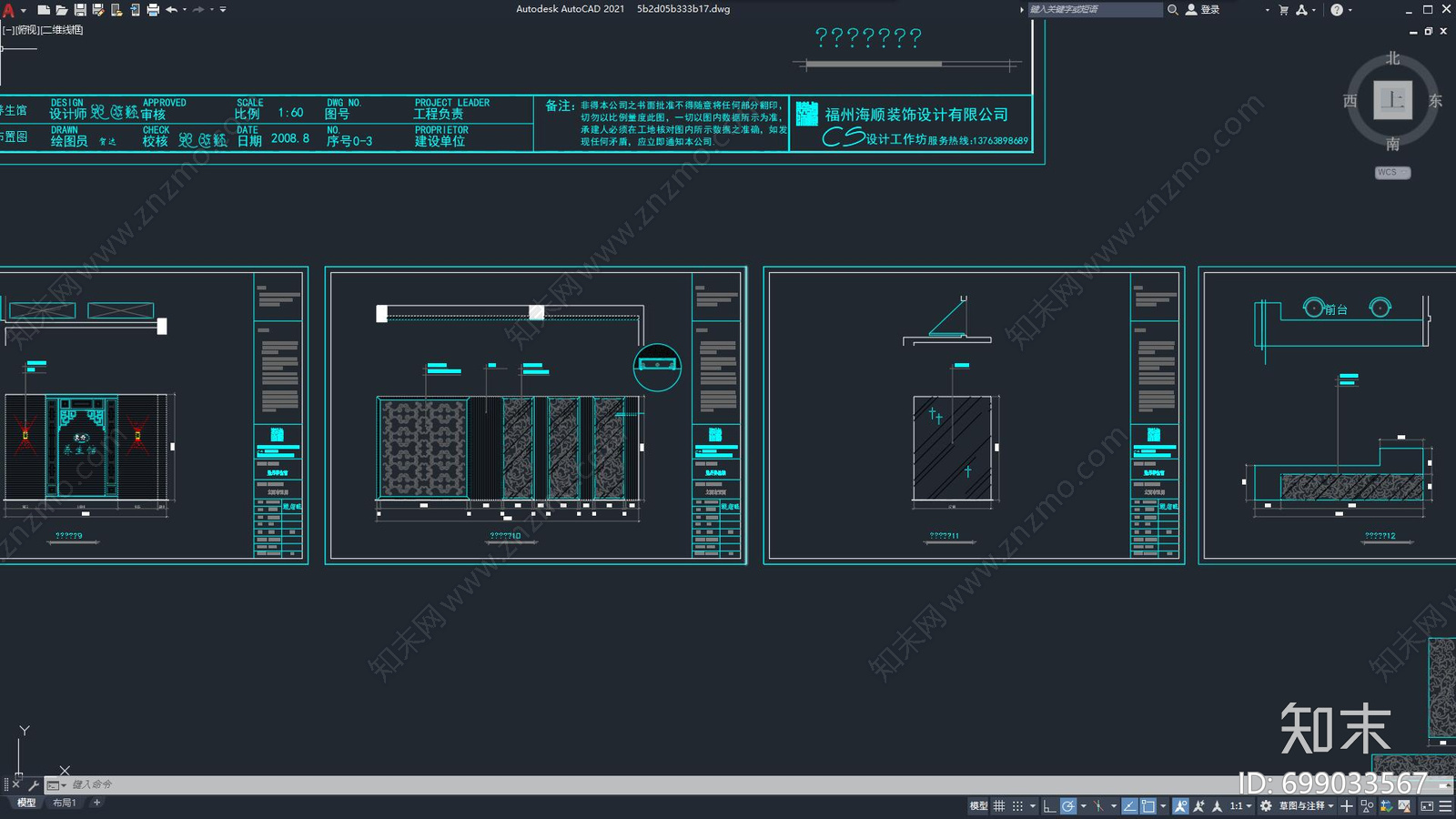The height and width of the screenshot is (819, 1456).
Task: Open the AutoCAD application menu logo
Action: [x=8, y=10]
